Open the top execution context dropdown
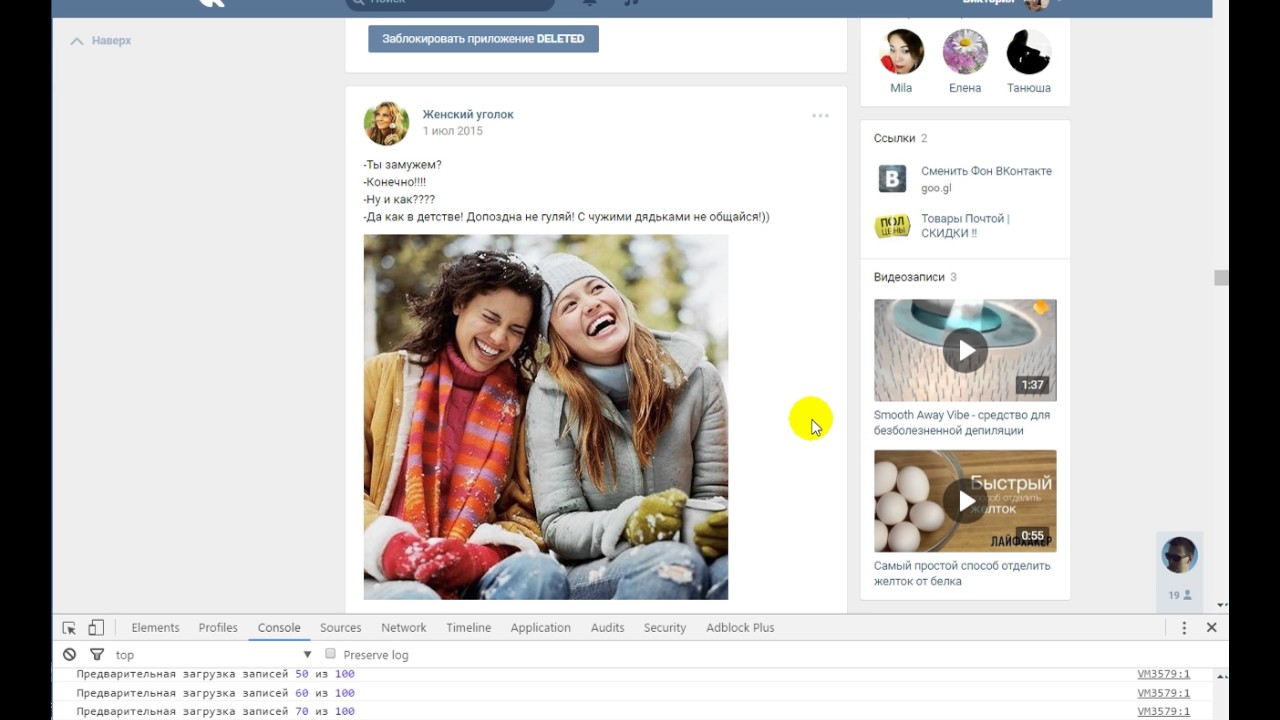 pos(213,655)
